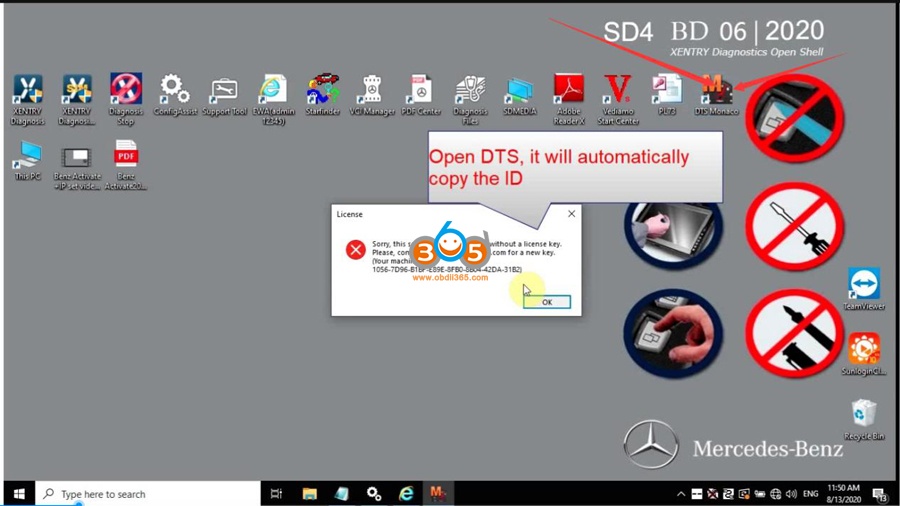Open the Diagnosis Files shortcut

point(470,99)
